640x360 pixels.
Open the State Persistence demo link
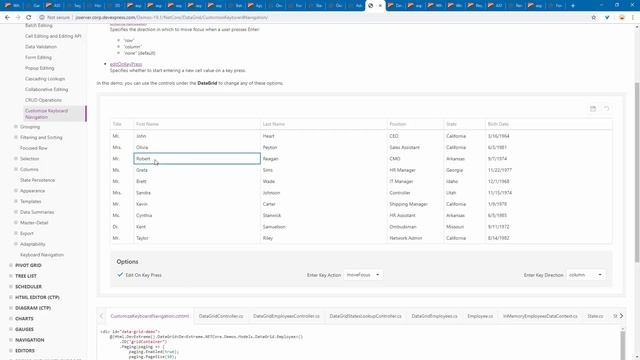coord(38,180)
